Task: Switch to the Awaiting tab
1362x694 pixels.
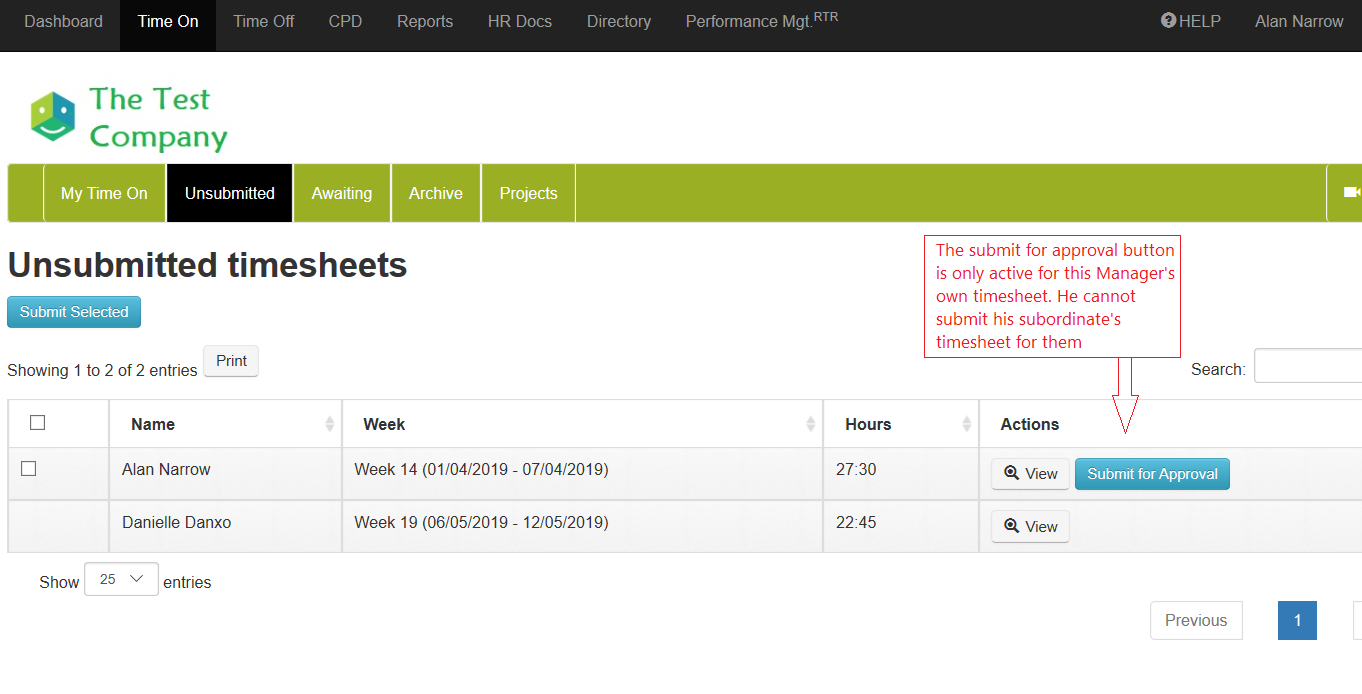Action: 341,193
